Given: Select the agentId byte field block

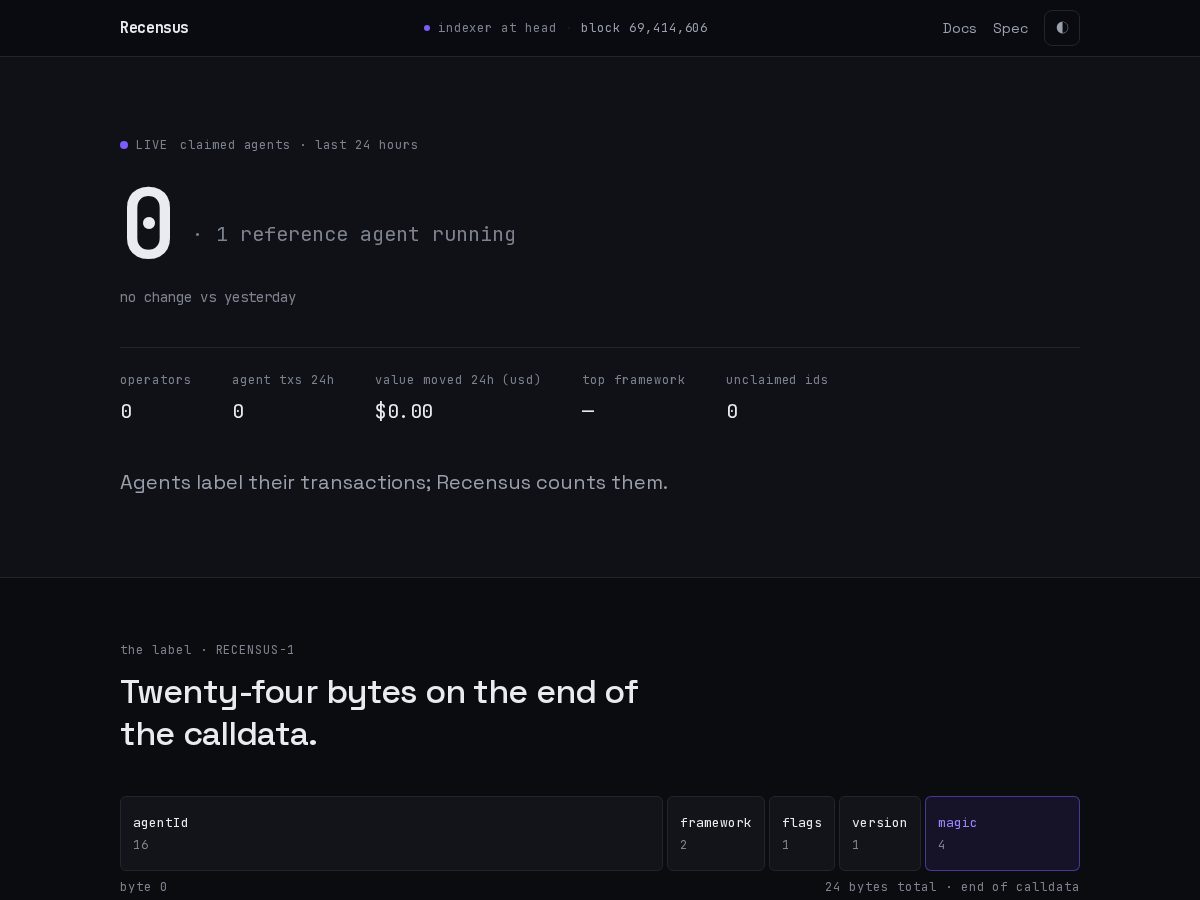Looking at the screenshot, I should (391, 833).
